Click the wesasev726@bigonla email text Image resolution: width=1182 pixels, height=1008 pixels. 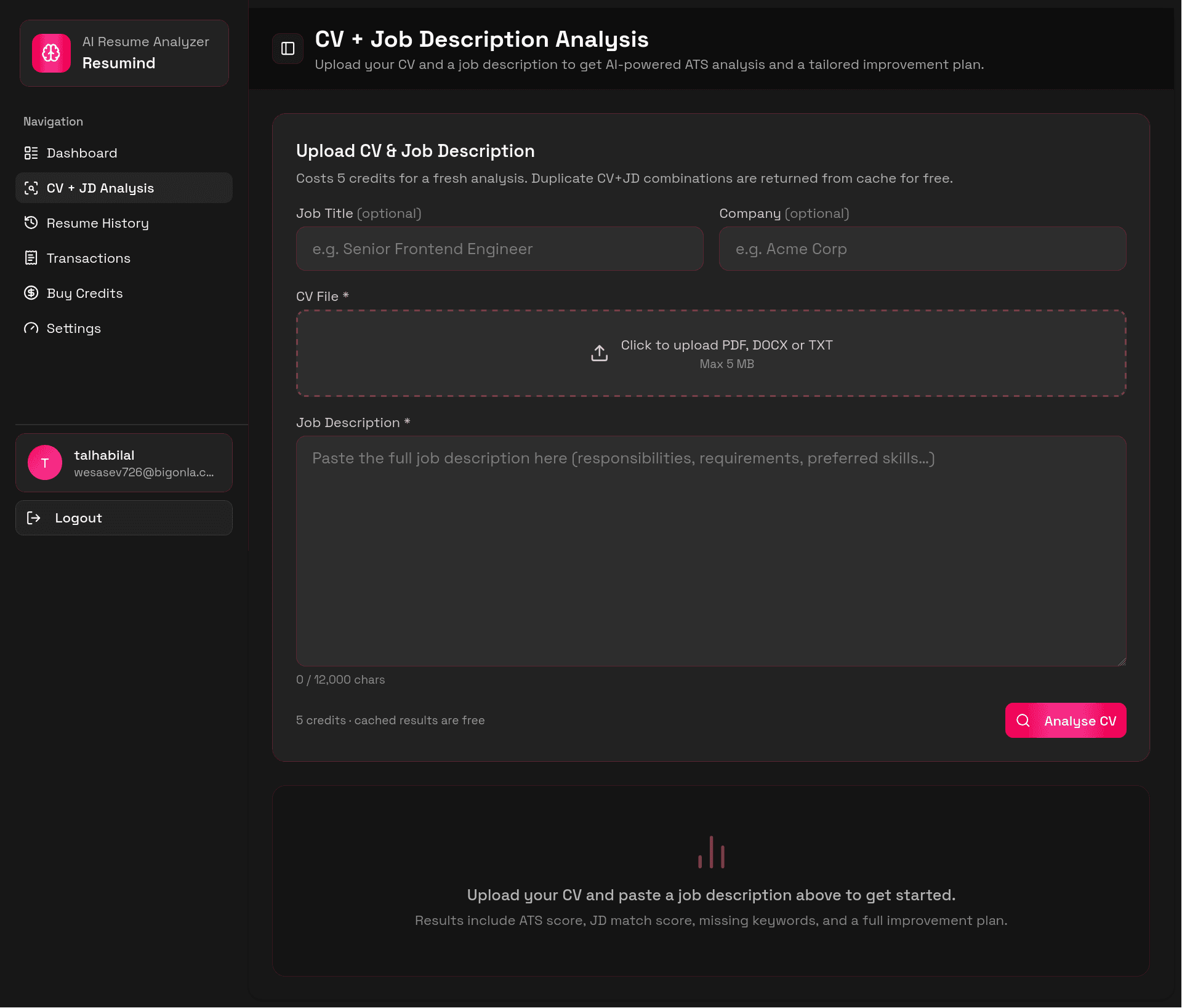(x=144, y=472)
